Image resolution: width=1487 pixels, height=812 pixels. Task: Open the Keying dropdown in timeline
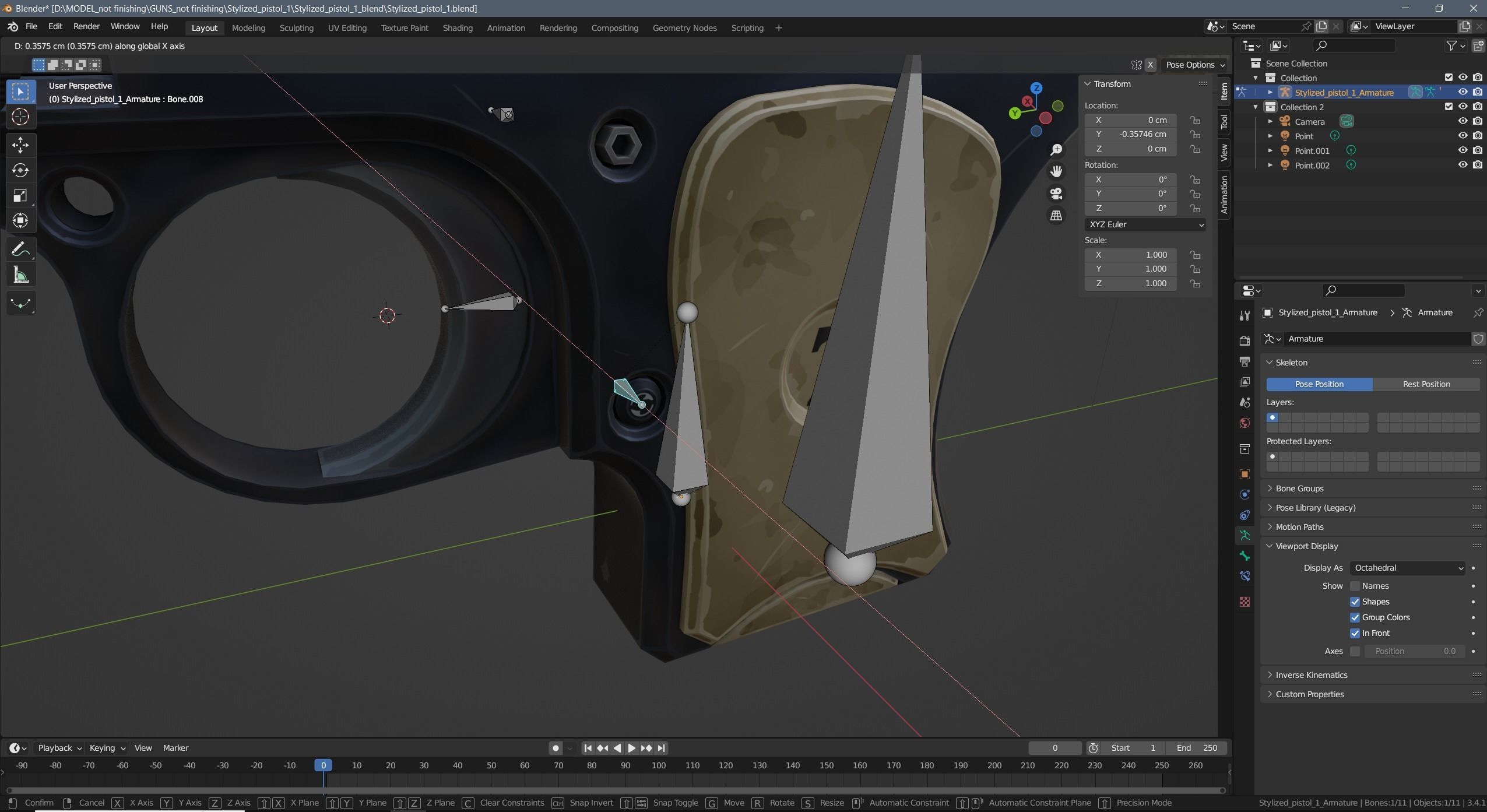point(107,748)
